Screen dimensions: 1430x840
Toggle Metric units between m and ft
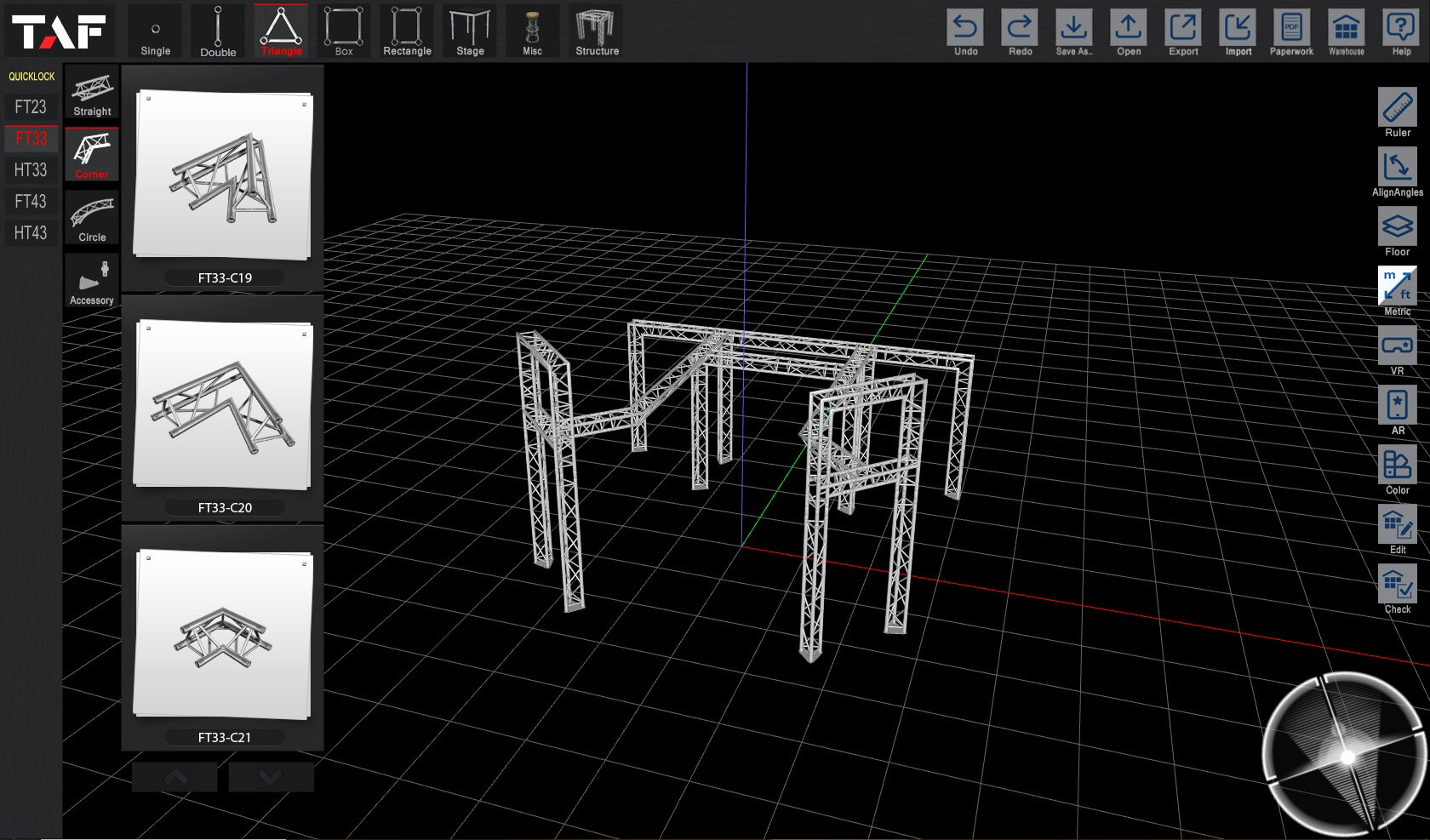(x=1397, y=286)
